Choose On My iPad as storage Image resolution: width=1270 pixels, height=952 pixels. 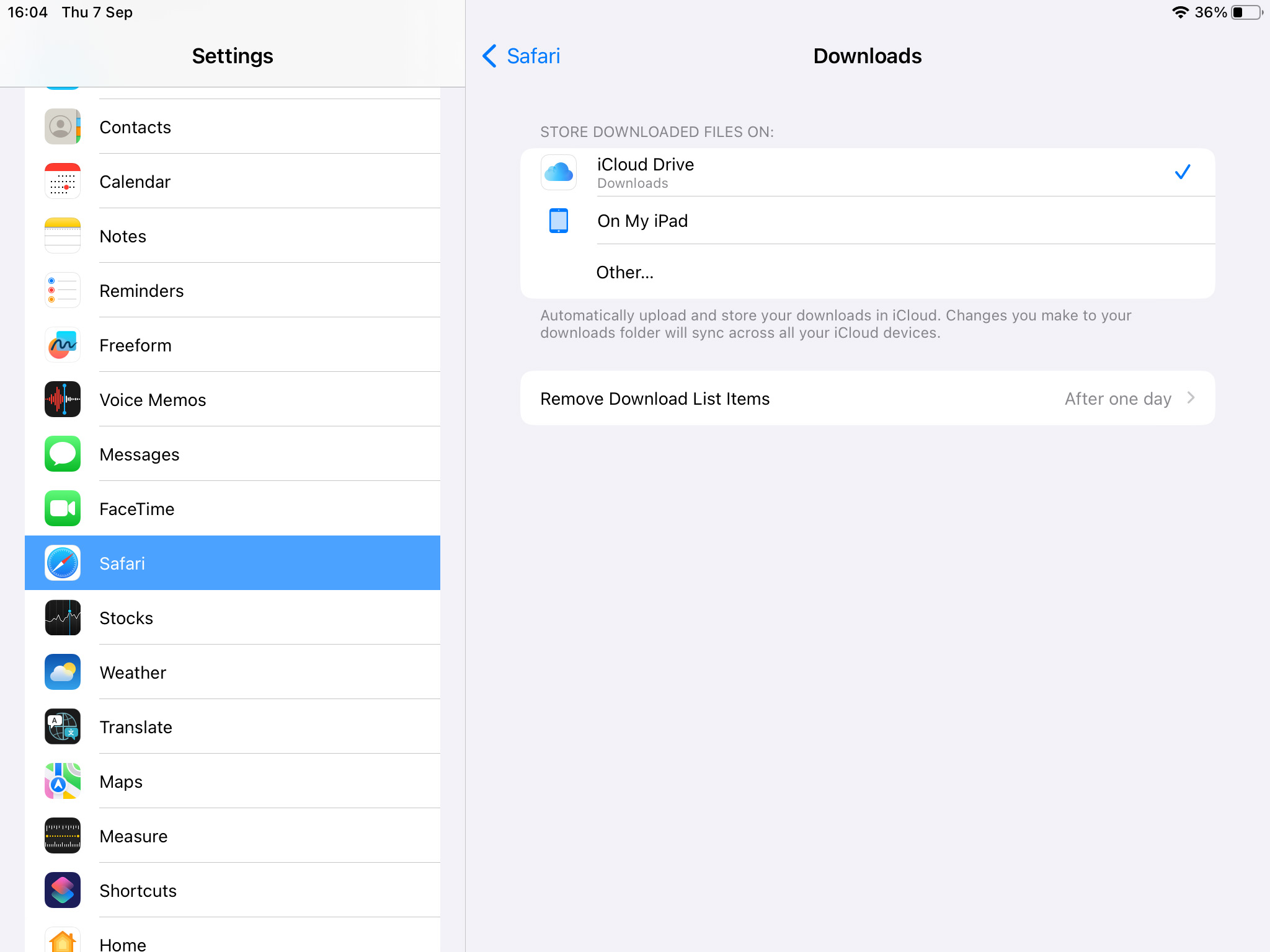(868, 221)
